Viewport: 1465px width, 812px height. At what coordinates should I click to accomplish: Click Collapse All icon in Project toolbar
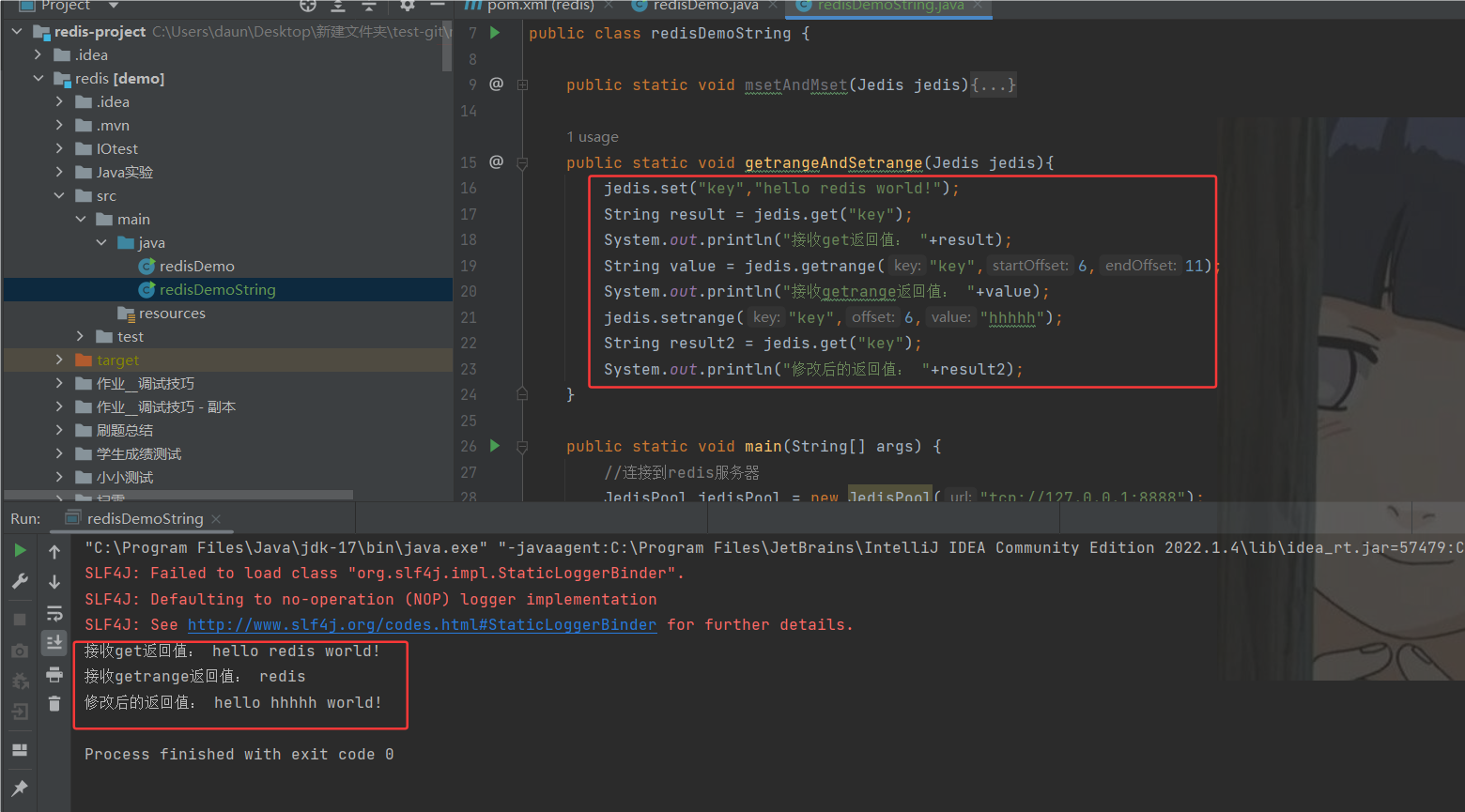[369, 5]
